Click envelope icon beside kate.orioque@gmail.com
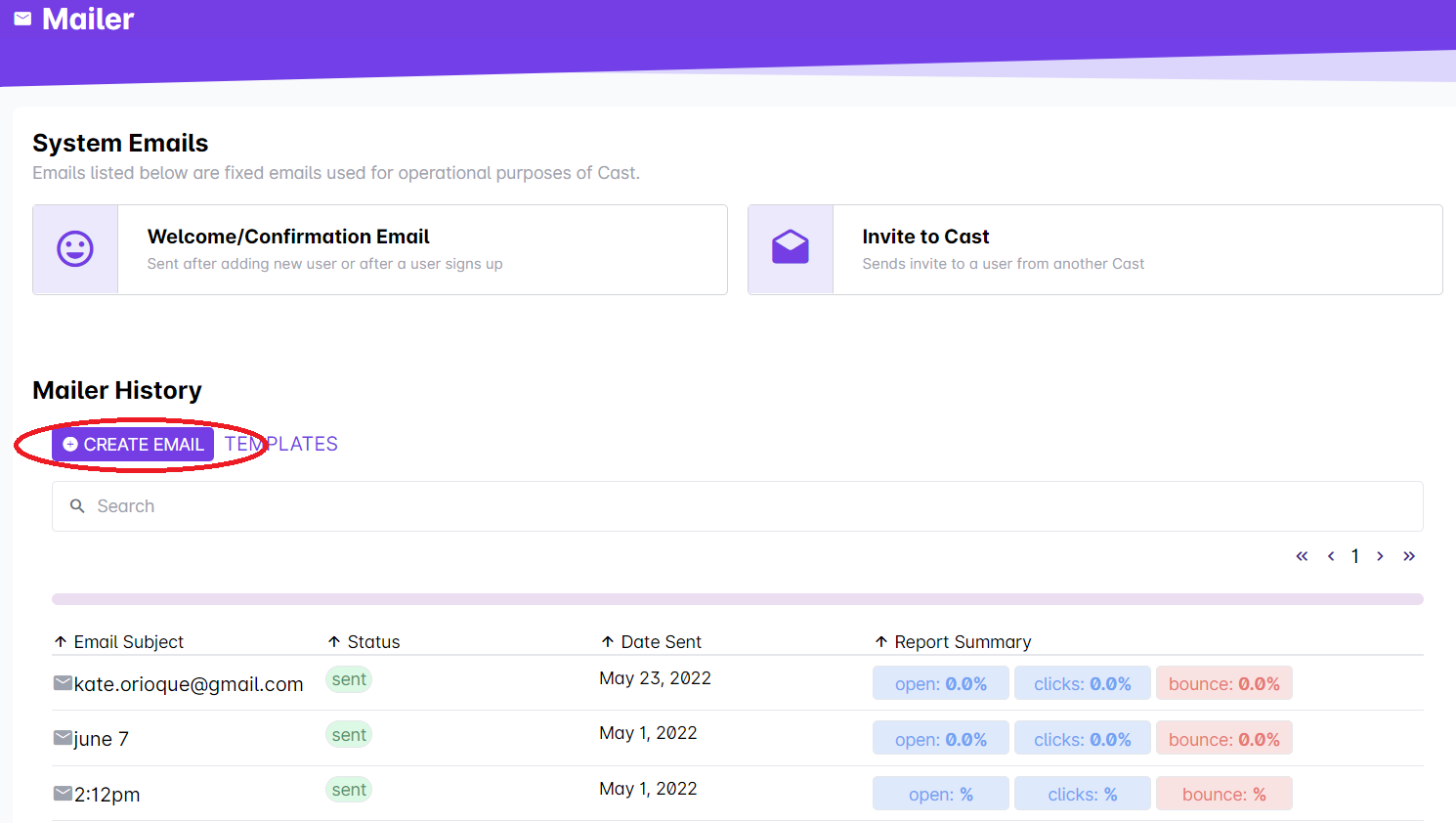This screenshot has height=823, width=1456. coord(63,683)
